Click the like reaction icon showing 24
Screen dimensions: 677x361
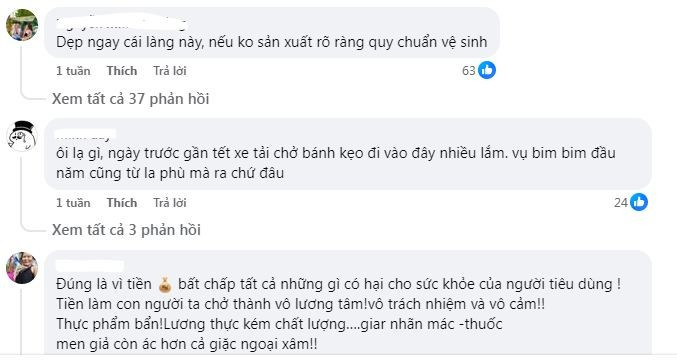point(639,202)
